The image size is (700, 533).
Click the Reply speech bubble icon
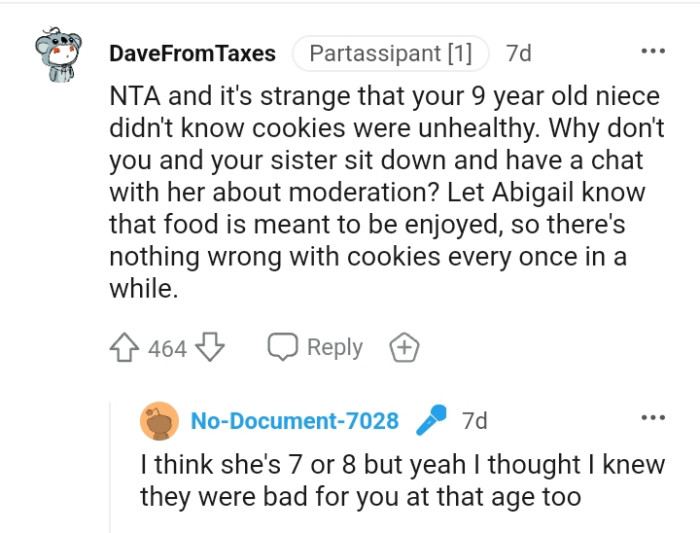[282, 347]
